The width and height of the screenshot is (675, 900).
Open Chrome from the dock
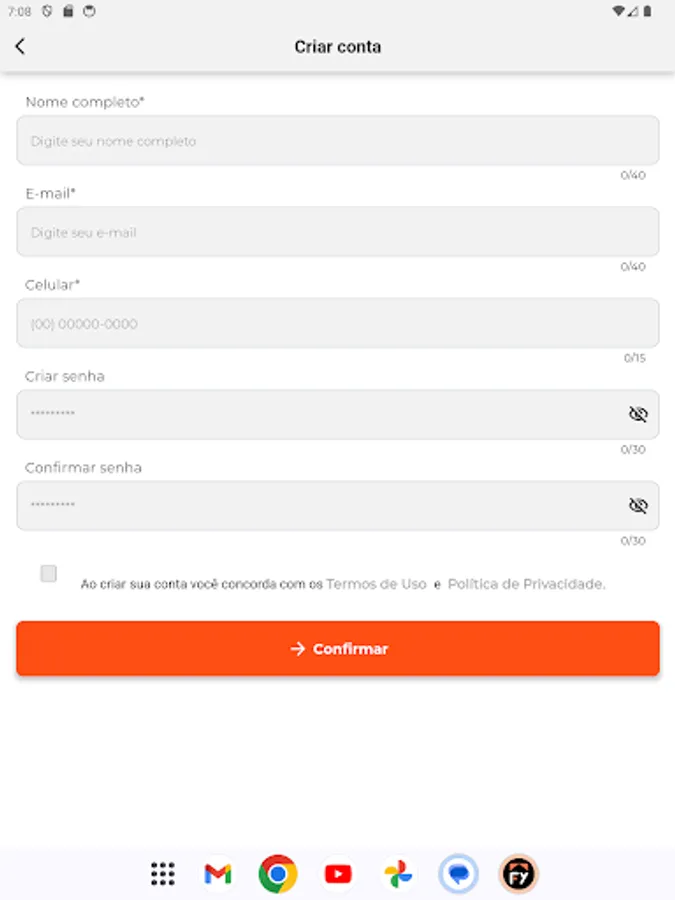(x=276, y=873)
